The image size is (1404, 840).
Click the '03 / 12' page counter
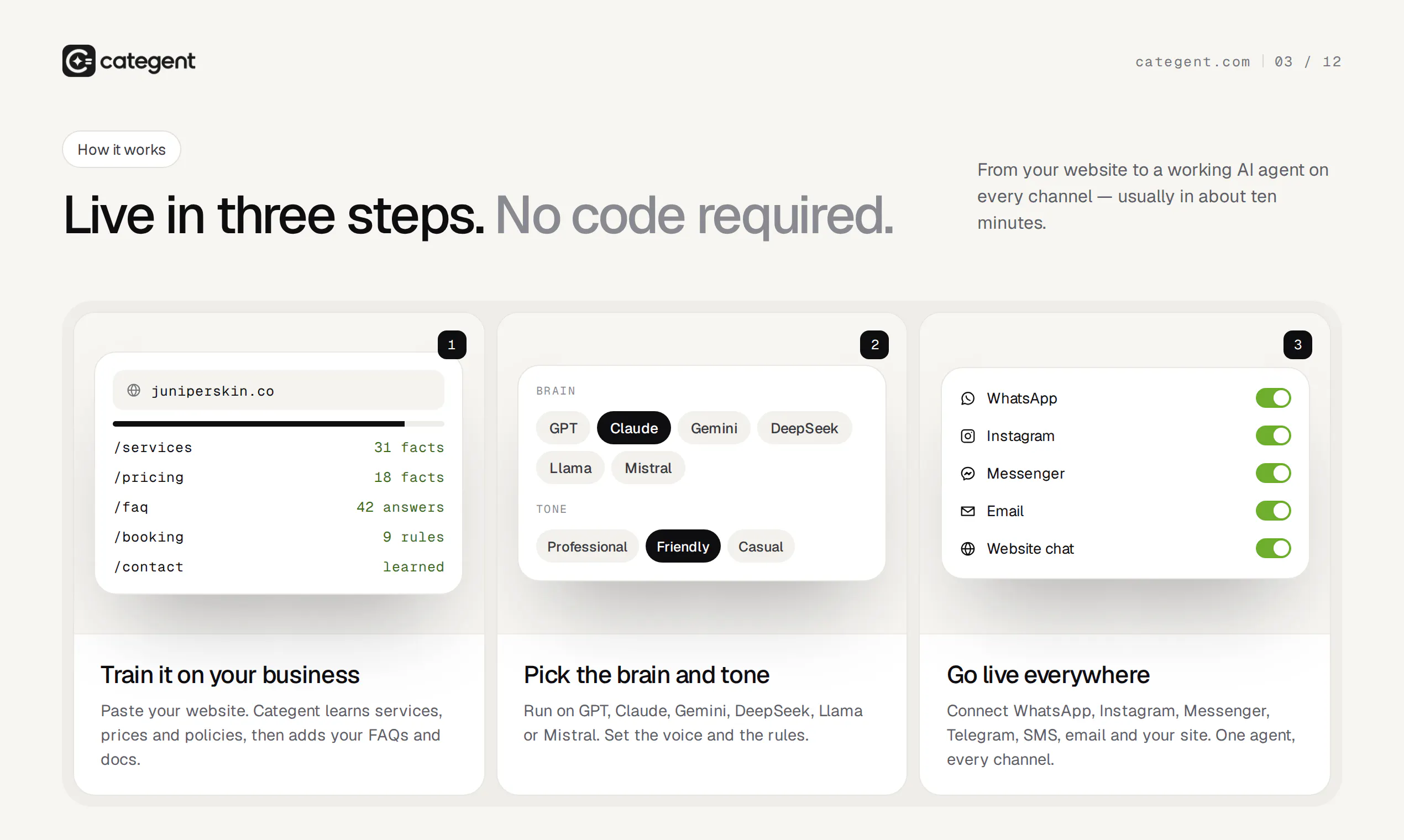1308,61
